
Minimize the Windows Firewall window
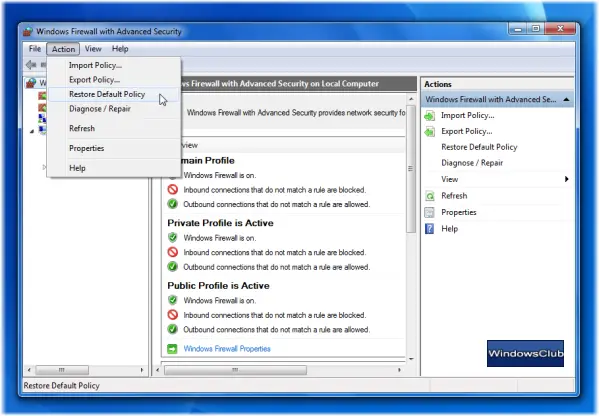(518, 29)
